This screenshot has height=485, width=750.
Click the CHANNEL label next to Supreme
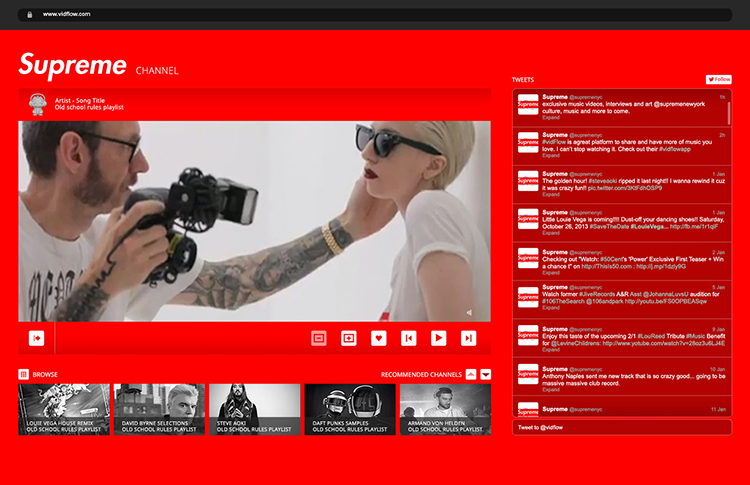(x=157, y=71)
